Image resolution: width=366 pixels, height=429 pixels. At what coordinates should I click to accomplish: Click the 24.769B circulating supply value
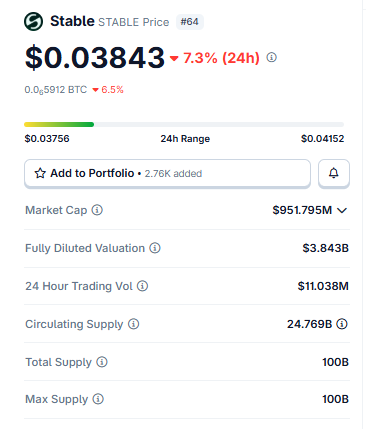[310, 324]
